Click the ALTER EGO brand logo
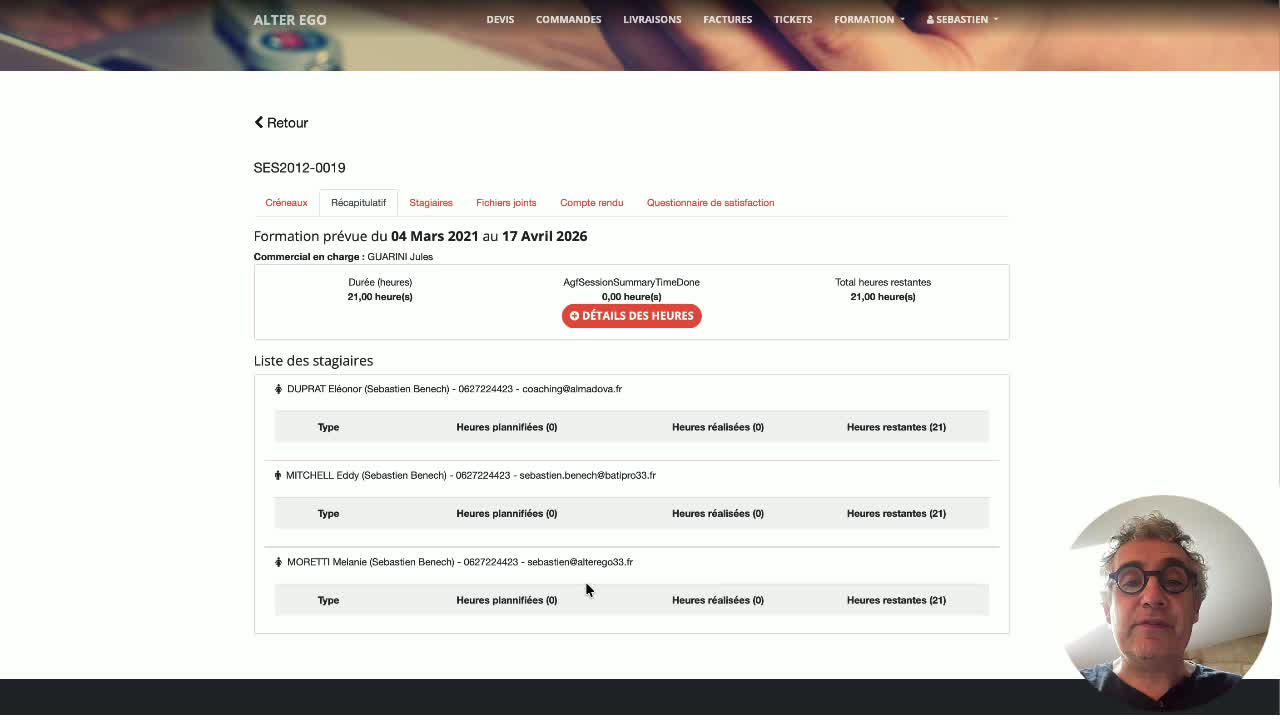The image size is (1280, 720). [x=290, y=20]
